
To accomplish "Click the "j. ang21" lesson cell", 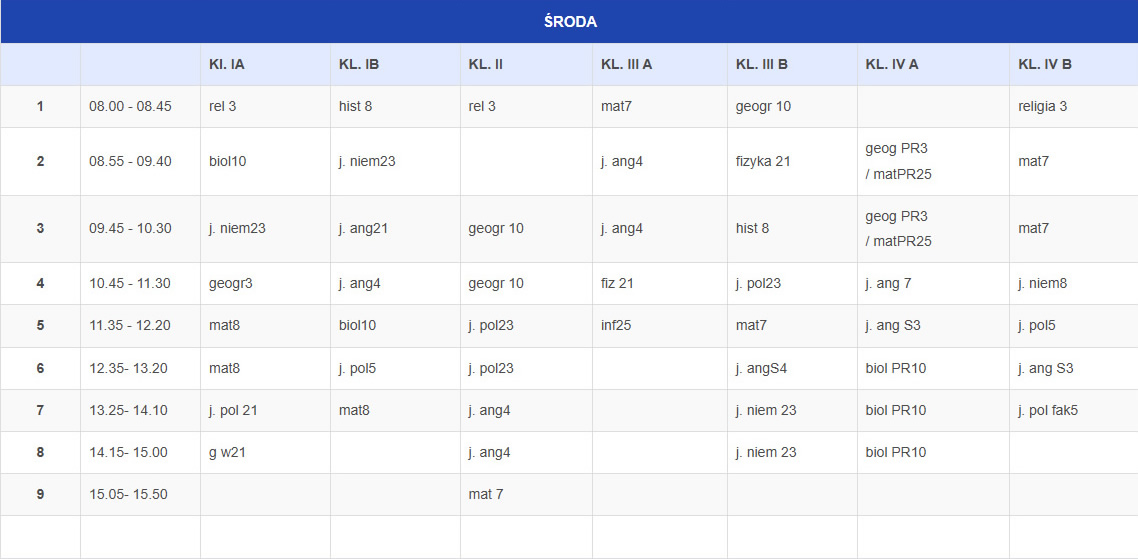I will pyautogui.click(x=363, y=228).
